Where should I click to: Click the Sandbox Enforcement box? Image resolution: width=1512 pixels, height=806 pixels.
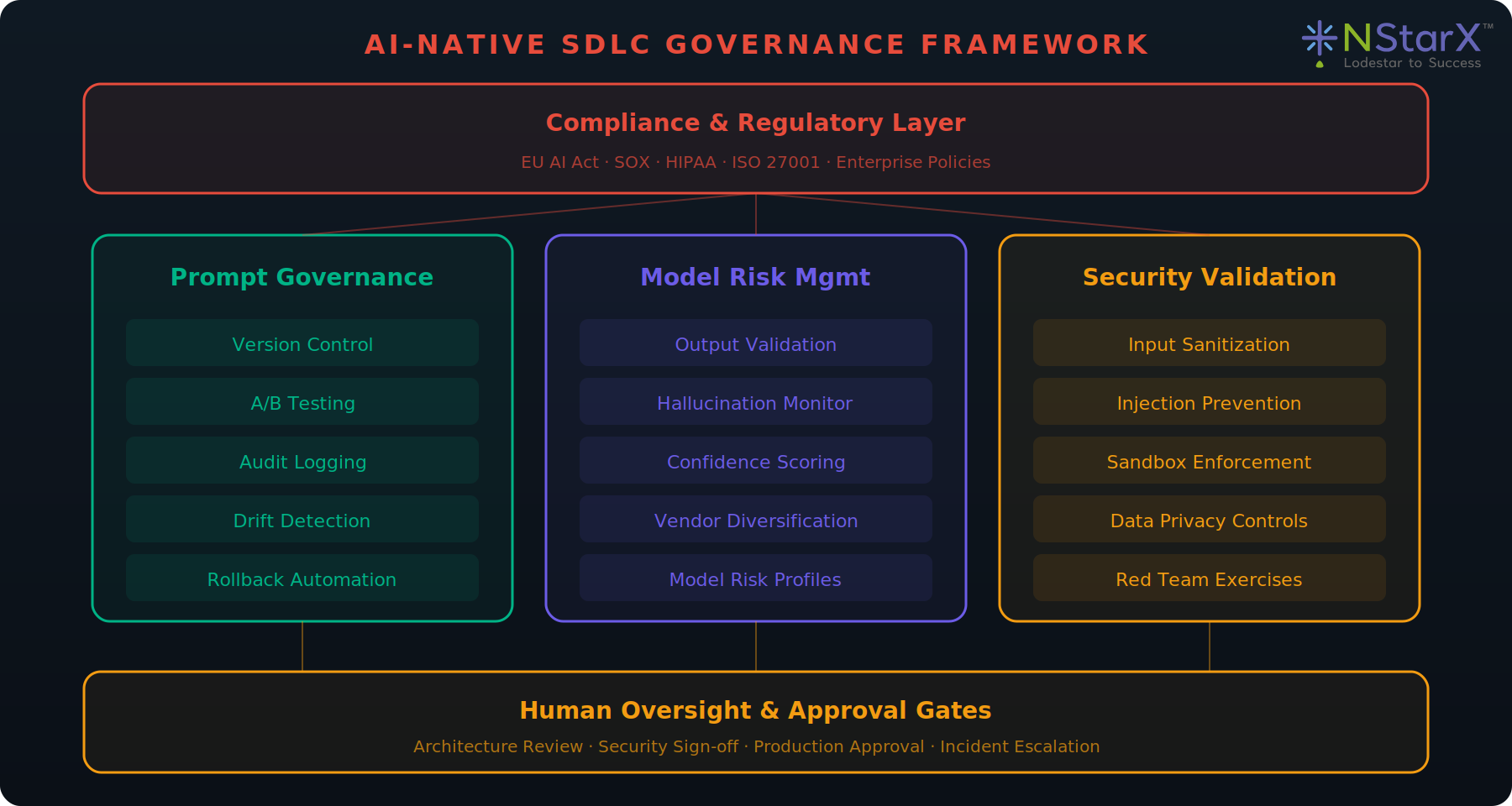1210,461
